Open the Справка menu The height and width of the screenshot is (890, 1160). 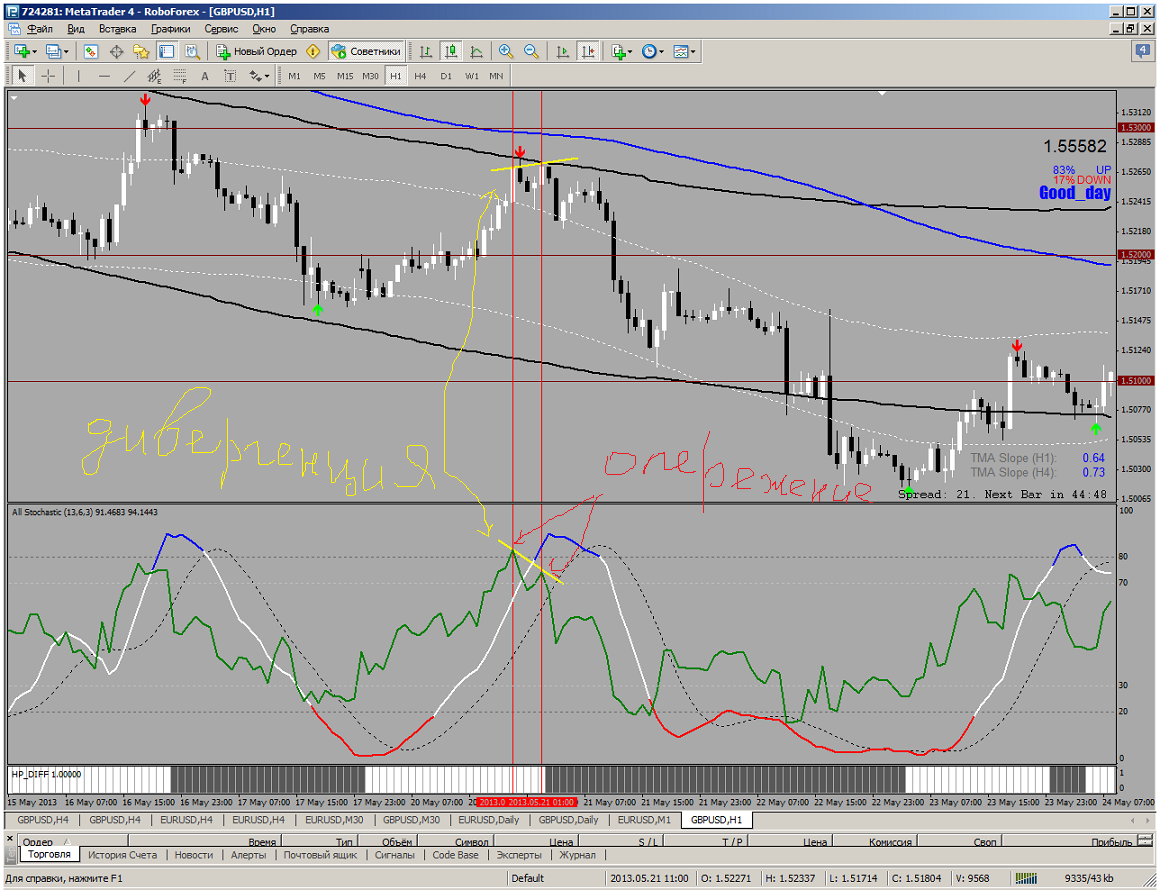[x=309, y=29]
